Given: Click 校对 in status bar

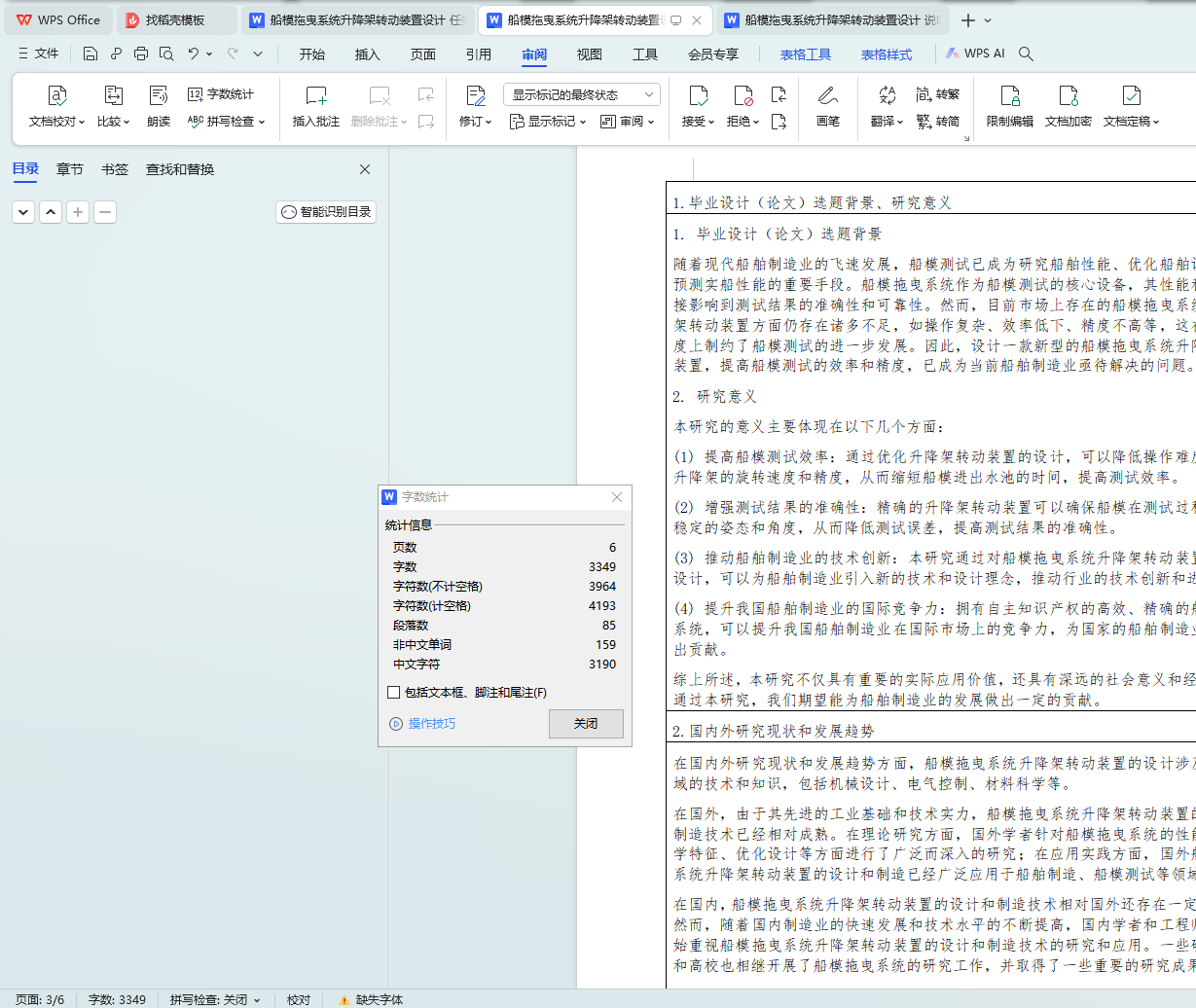Looking at the screenshot, I should click(299, 999).
